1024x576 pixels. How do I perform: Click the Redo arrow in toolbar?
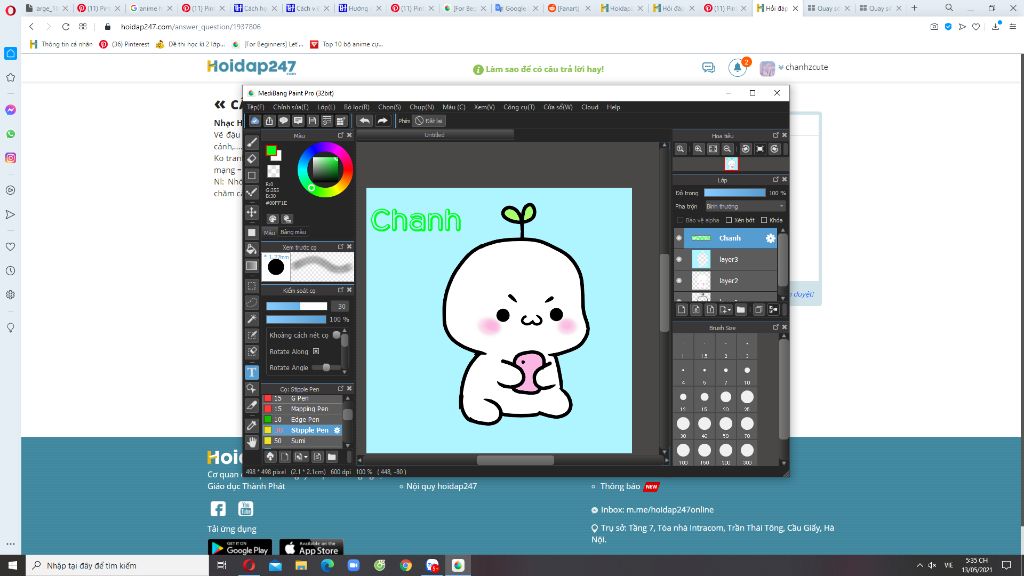pyautogui.click(x=383, y=121)
